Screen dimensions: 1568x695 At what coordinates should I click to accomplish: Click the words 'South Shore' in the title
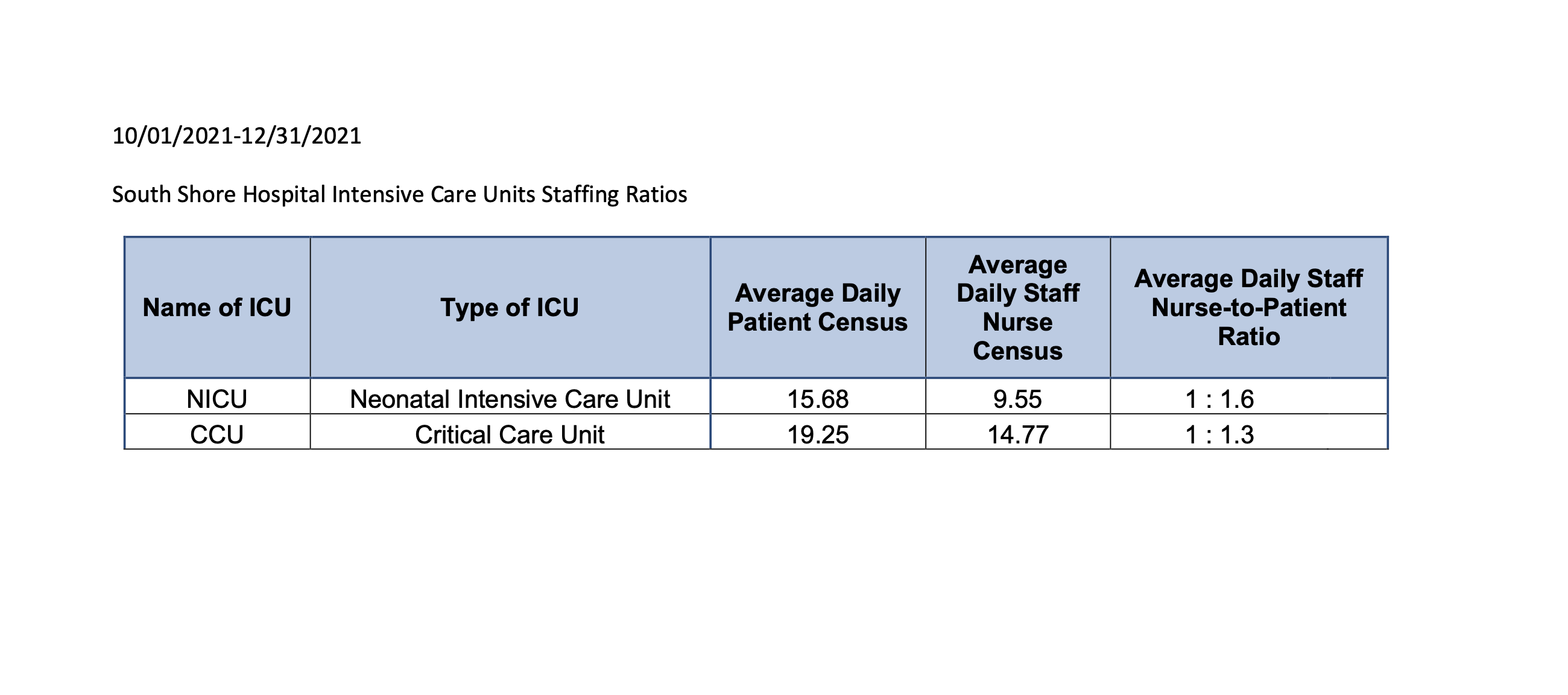point(174,195)
